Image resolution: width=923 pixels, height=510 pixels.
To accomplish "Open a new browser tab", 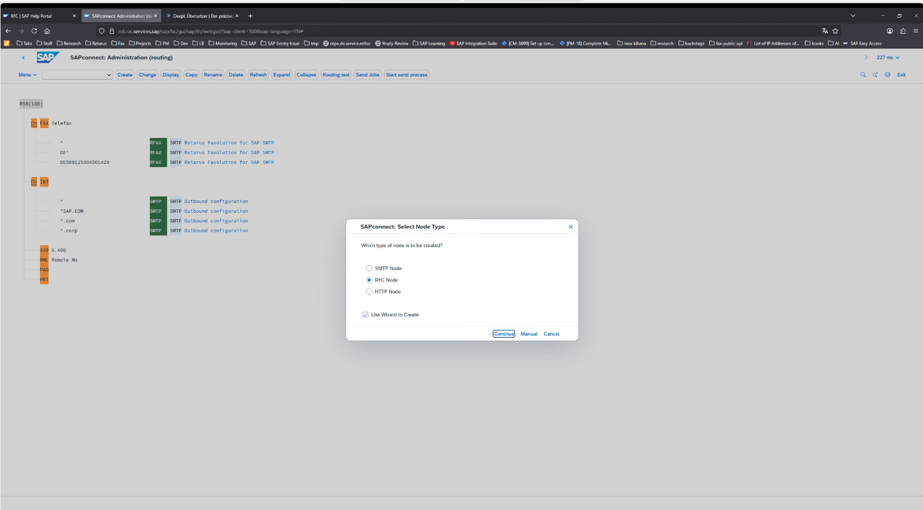I will coord(250,16).
